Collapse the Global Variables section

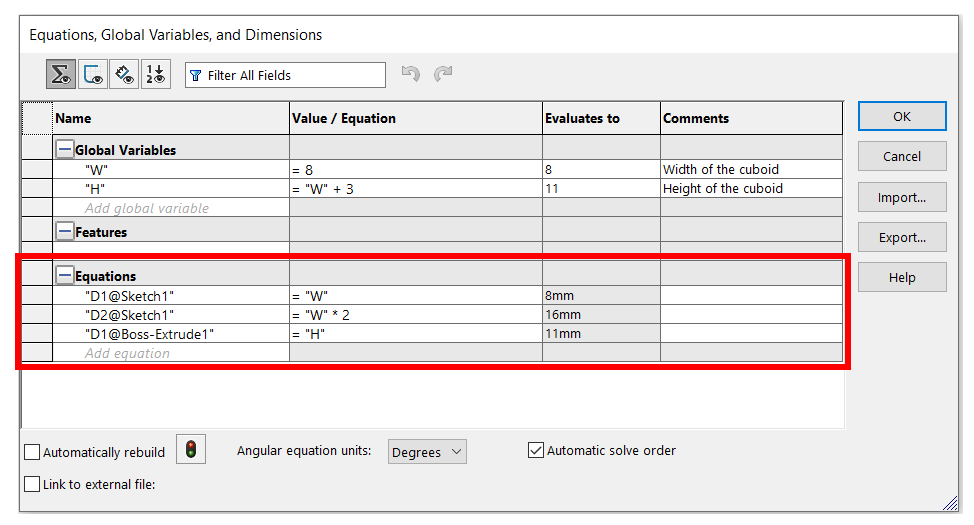[x=65, y=150]
